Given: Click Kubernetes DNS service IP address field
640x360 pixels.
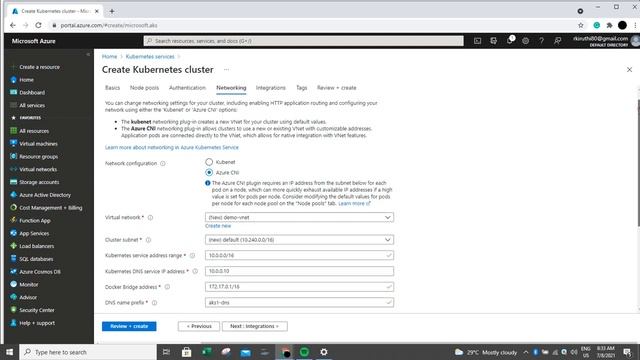Looking at the screenshot, I should pos(299,271).
